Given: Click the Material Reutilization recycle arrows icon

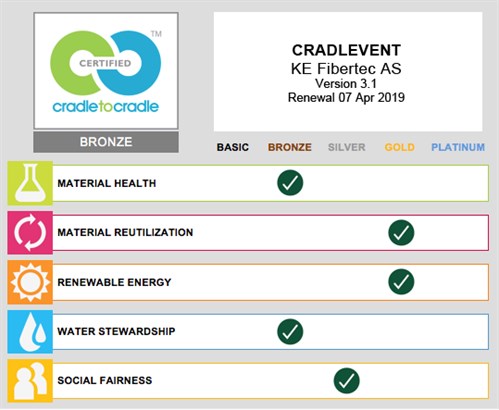Looking at the screenshot, I should (x=30, y=232).
